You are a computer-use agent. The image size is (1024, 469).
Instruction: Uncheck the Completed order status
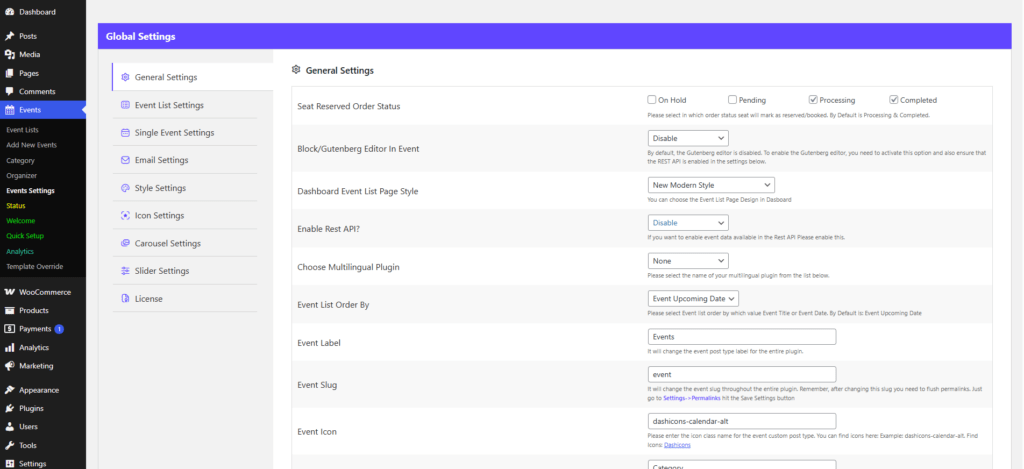click(x=893, y=100)
